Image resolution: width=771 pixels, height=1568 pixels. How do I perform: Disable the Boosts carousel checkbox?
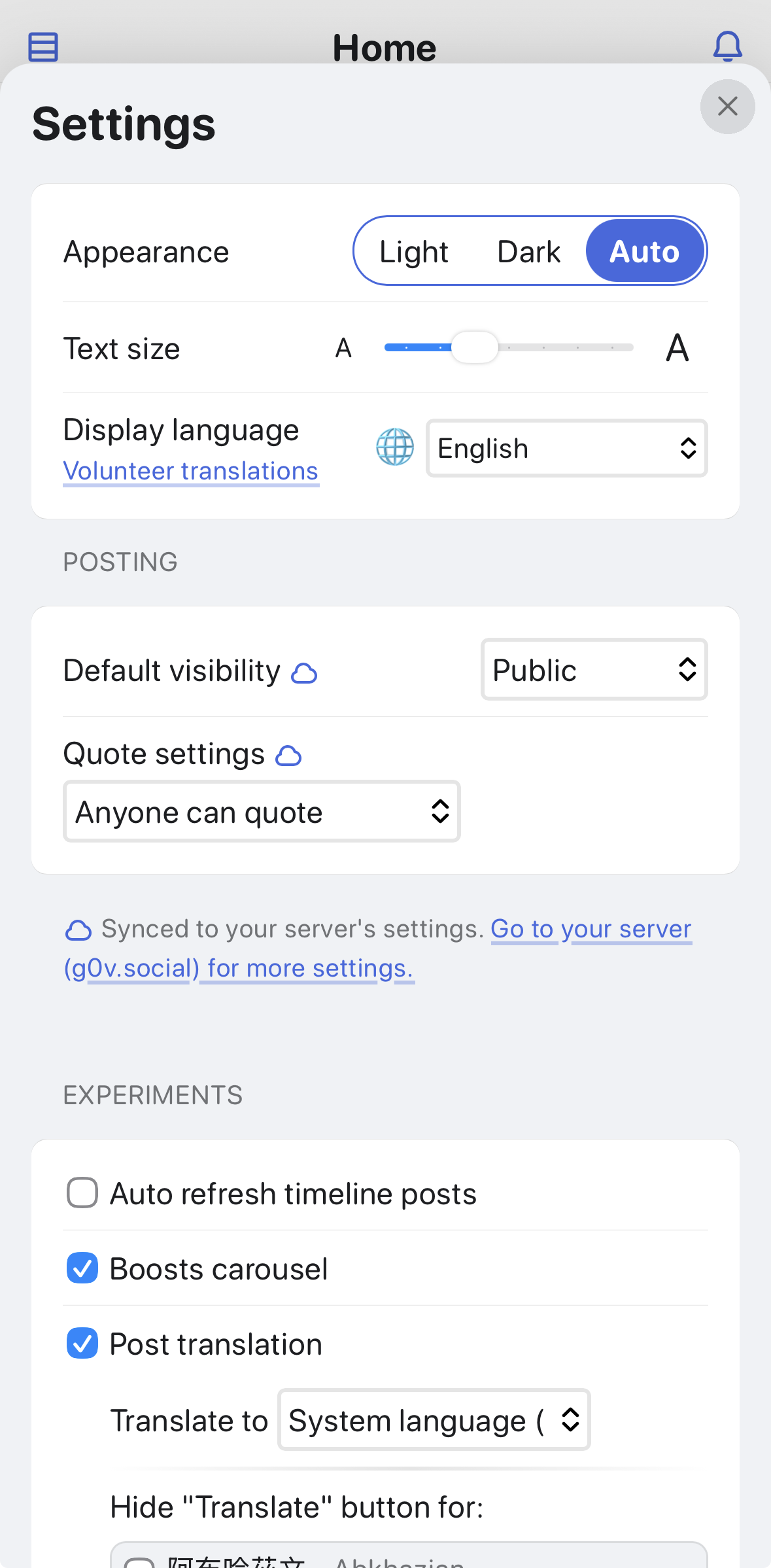[82, 1268]
